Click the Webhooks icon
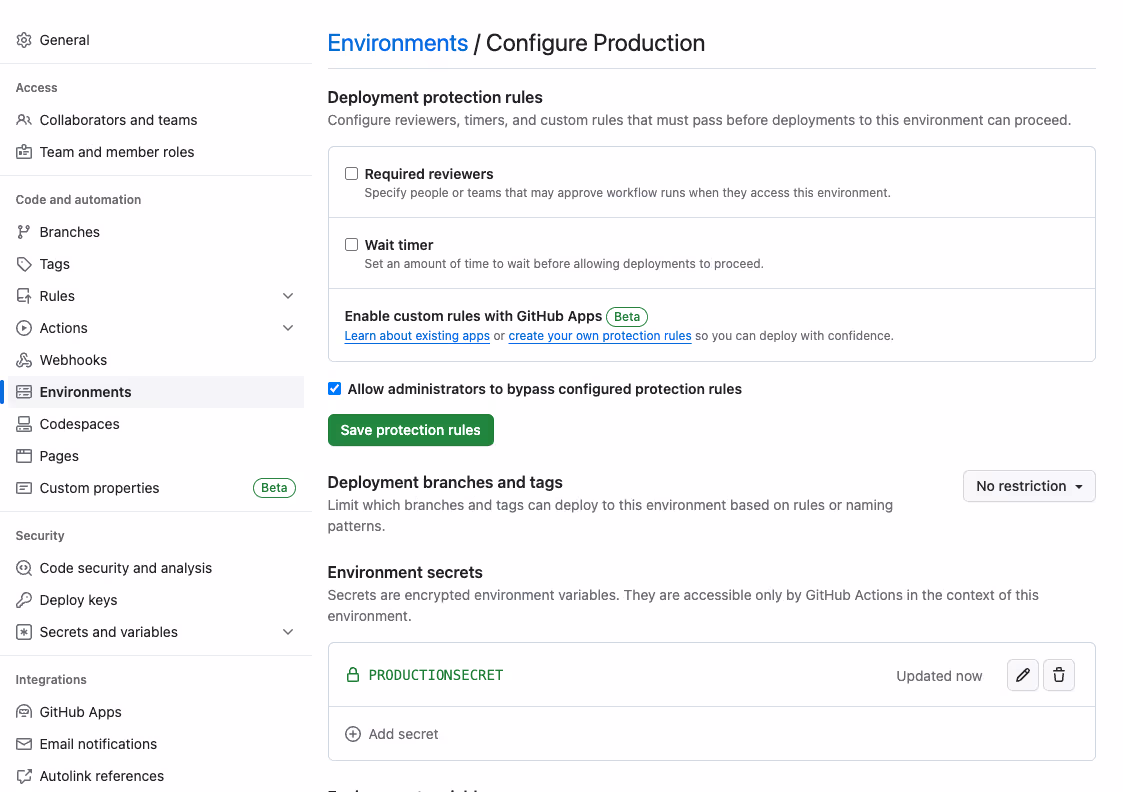Screen dimensions: 1123x792 (x=24, y=360)
